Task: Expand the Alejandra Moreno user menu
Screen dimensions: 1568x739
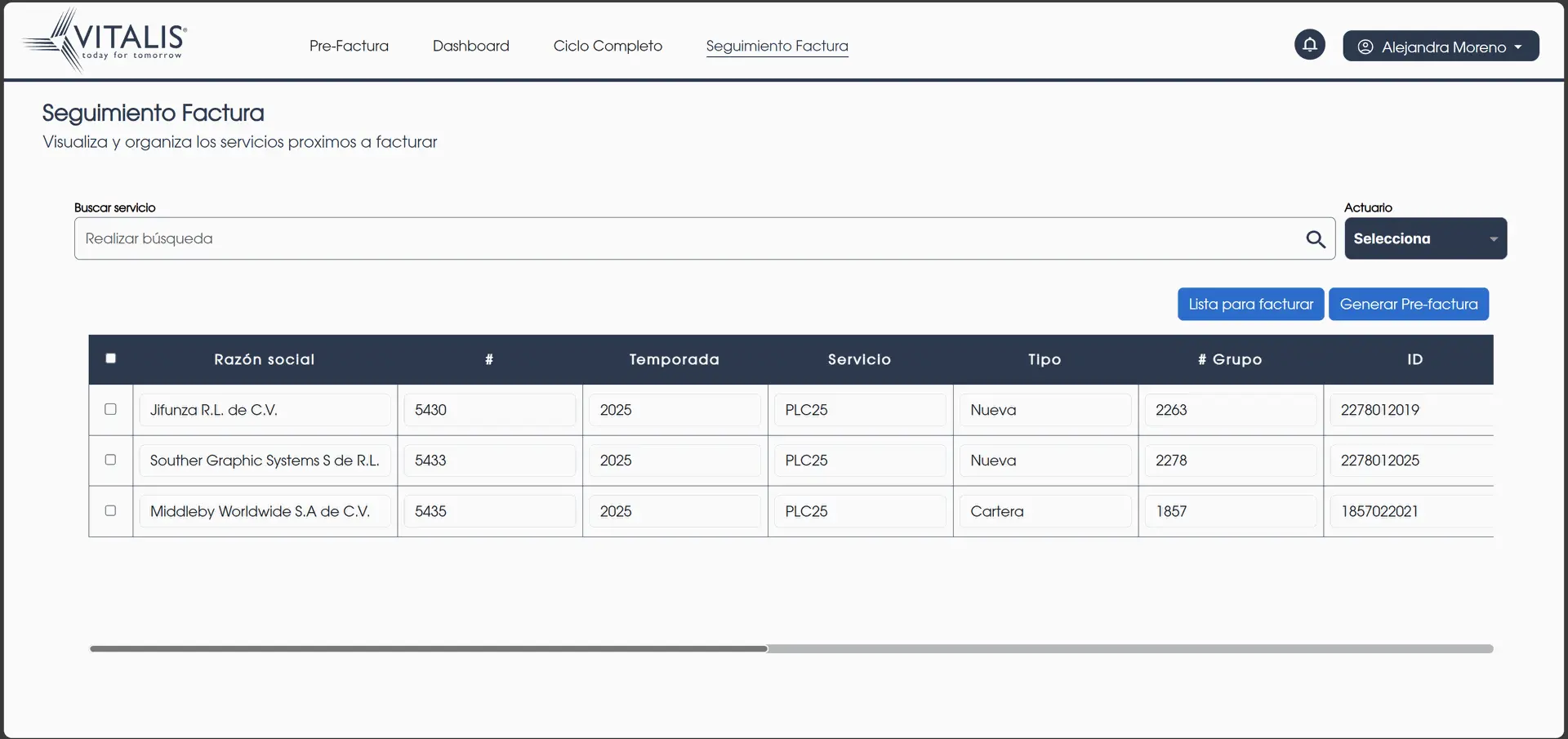Action: pyautogui.click(x=1441, y=47)
